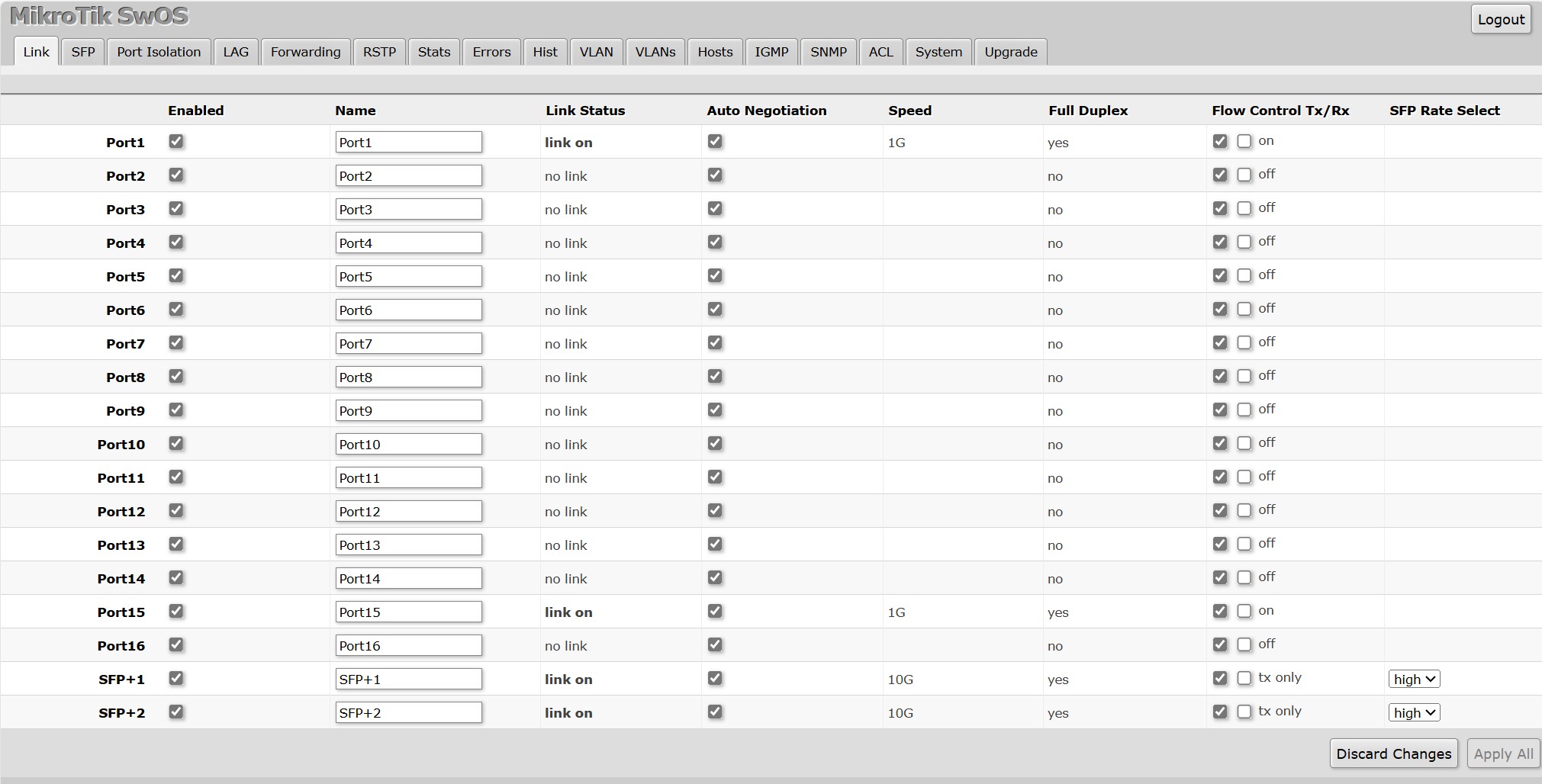The width and height of the screenshot is (1542, 784).
Task: Open the IGMP settings tab
Action: (x=771, y=52)
